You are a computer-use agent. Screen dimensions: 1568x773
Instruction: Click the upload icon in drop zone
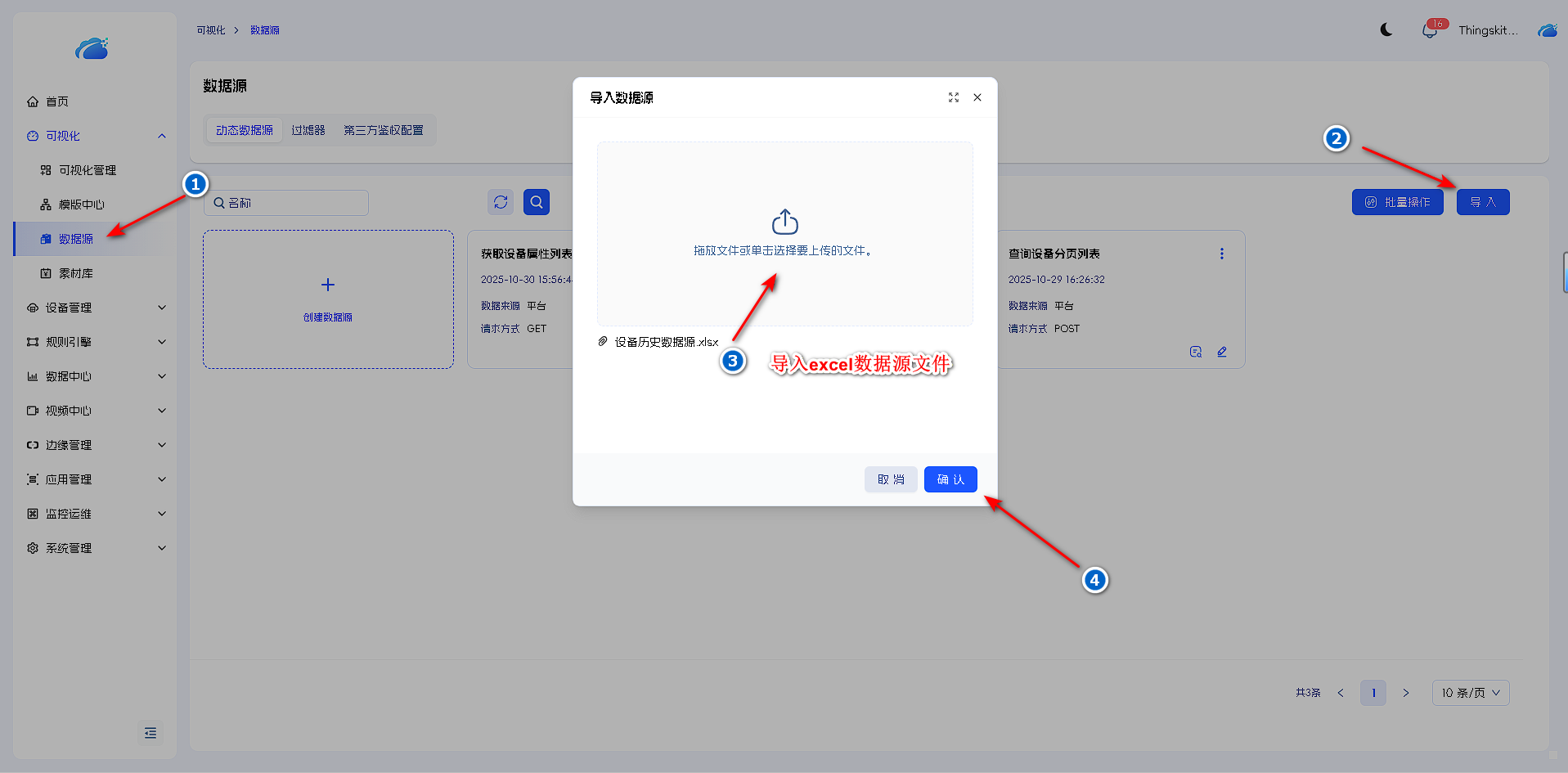tap(784, 222)
